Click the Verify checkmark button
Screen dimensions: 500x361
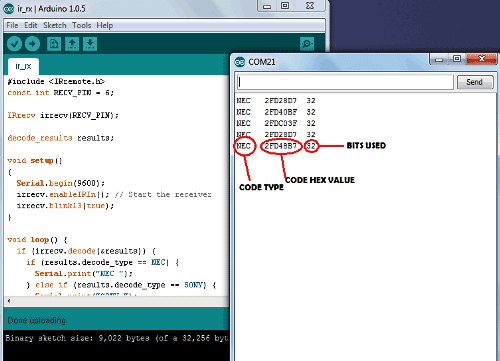pos(14,44)
